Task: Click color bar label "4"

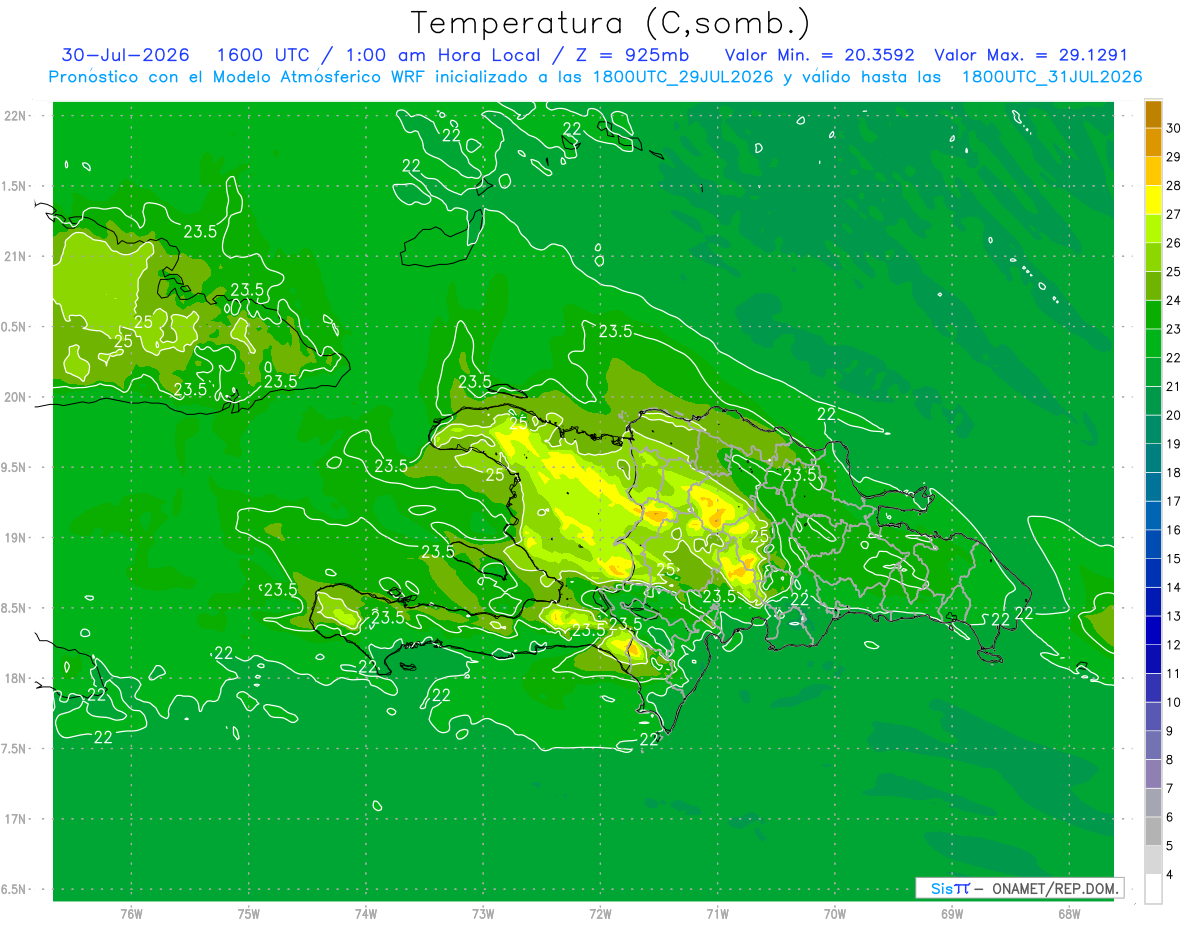Action: tap(1170, 875)
